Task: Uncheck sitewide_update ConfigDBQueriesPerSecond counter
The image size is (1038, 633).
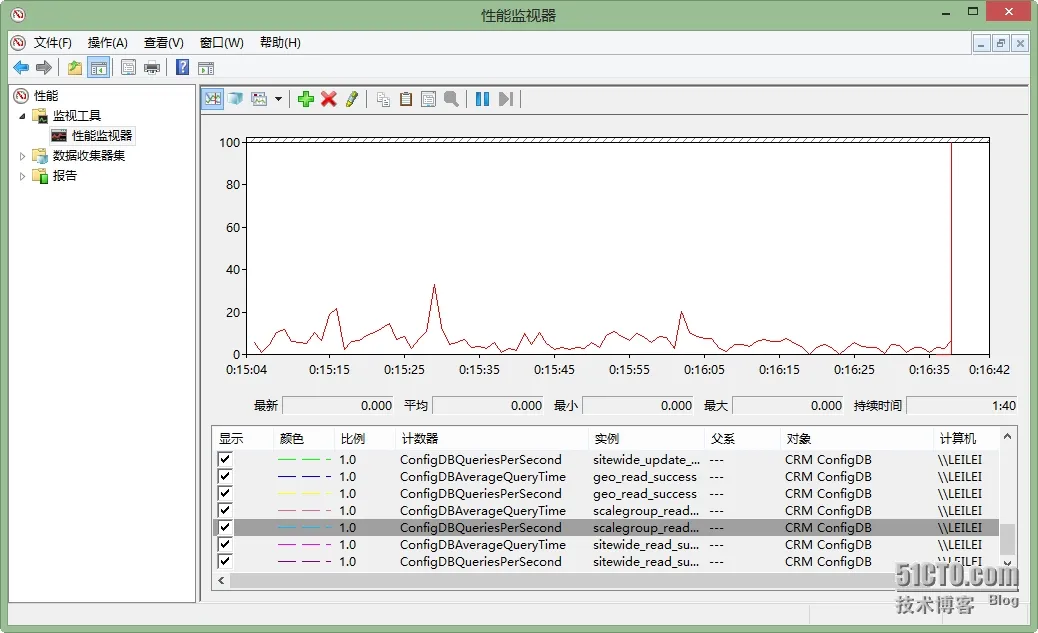Action: pyautogui.click(x=225, y=459)
